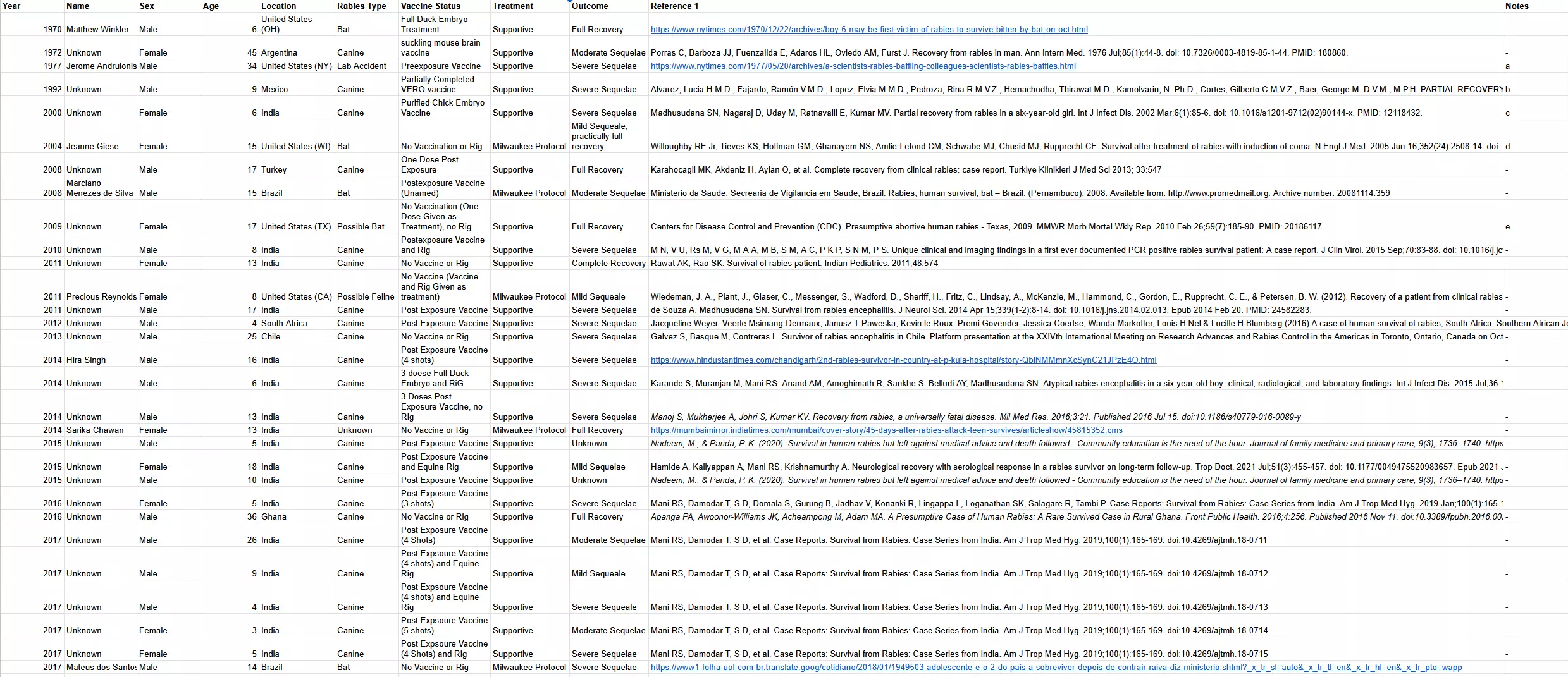Click the Preexposure Vaccine cell
Image resolution: width=1568 pixels, height=677 pixels.
(445, 66)
